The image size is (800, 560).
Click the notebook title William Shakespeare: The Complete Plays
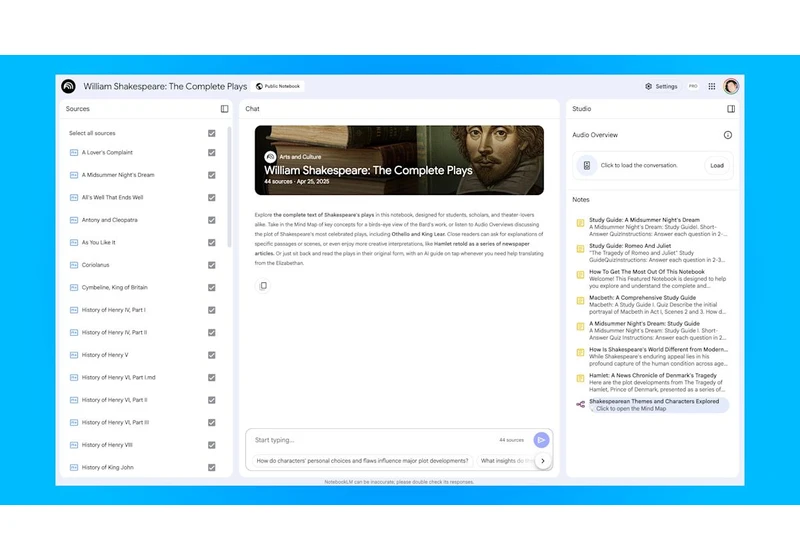165,86
